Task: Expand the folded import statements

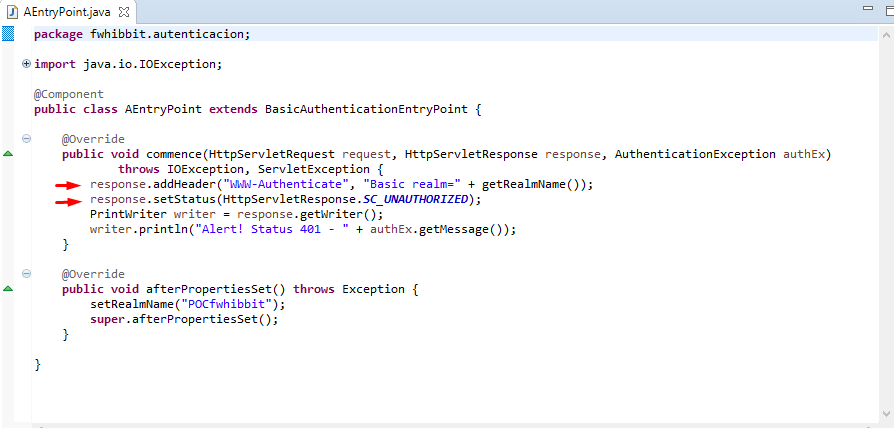Action: 26,64
